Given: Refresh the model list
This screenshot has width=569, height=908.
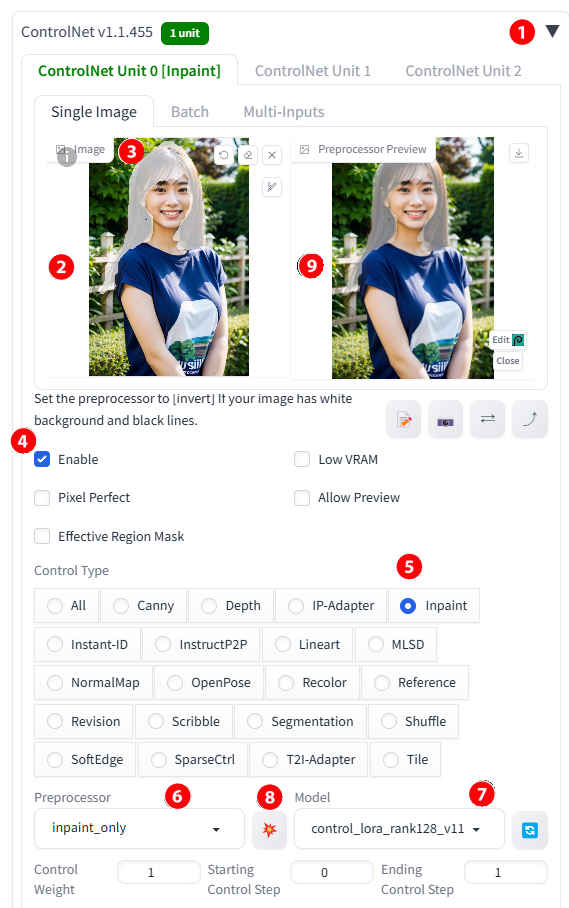Looking at the screenshot, I should 530,830.
